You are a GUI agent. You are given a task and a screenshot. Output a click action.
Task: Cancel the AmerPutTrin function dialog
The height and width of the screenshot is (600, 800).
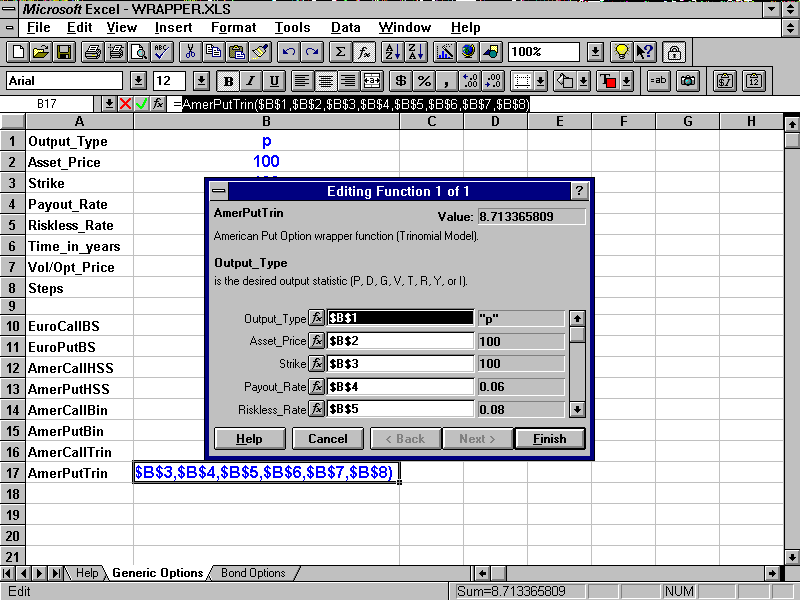(x=328, y=438)
